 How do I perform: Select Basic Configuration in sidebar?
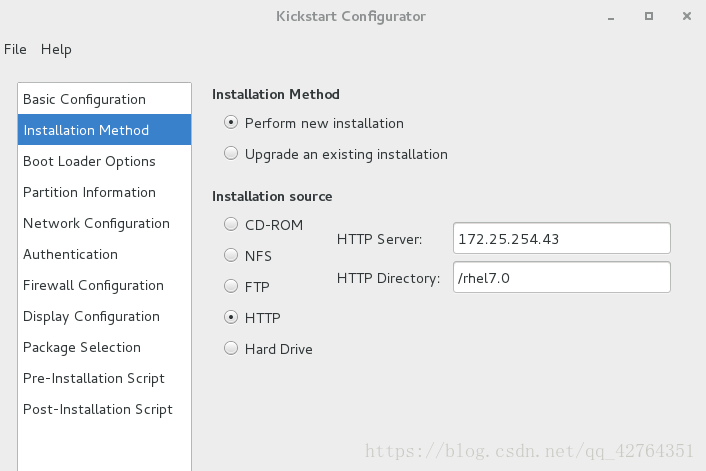click(x=104, y=99)
